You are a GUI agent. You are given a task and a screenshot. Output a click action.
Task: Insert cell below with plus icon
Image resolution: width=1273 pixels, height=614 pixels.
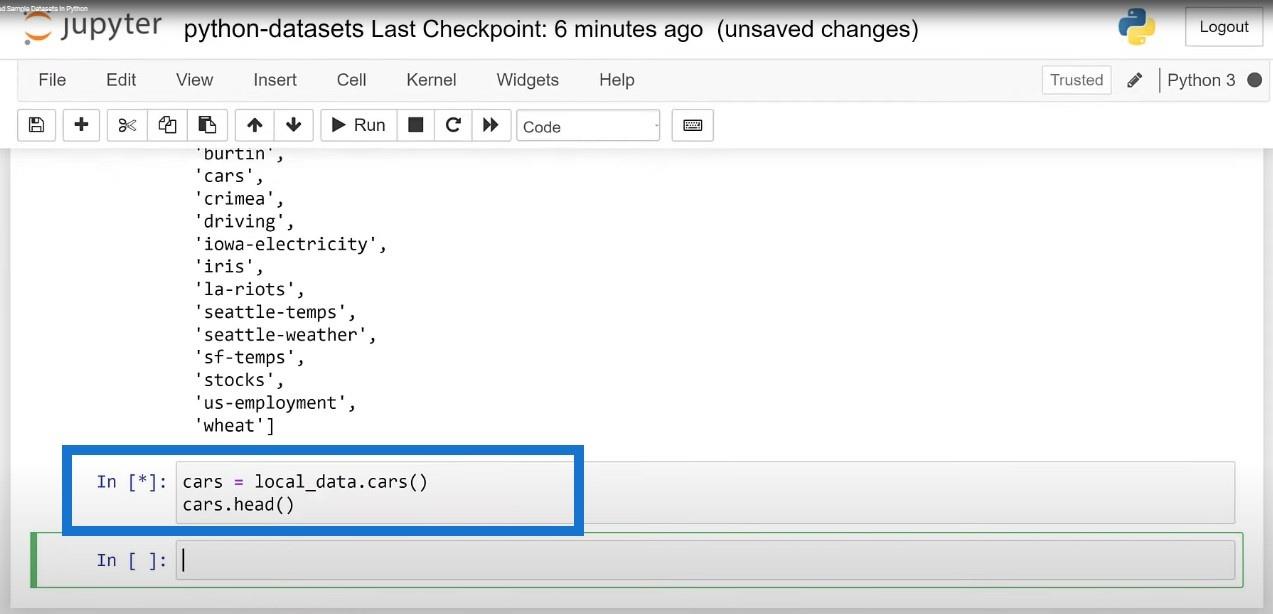point(81,125)
